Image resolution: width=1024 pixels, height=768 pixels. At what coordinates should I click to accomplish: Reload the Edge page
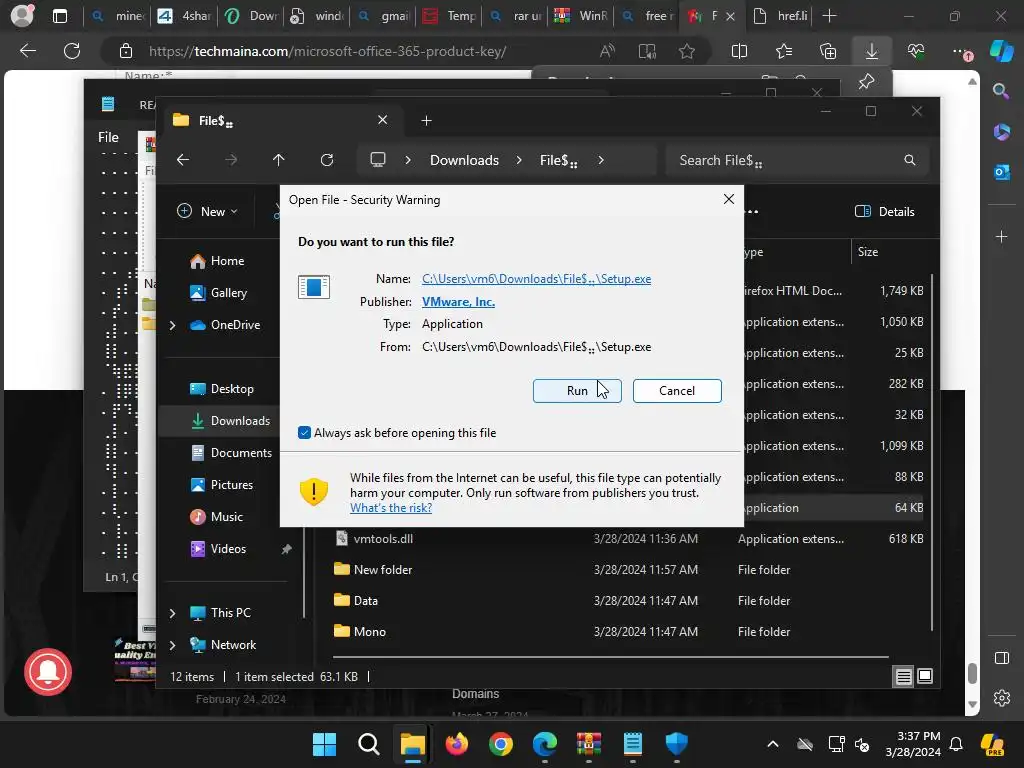click(72, 51)
